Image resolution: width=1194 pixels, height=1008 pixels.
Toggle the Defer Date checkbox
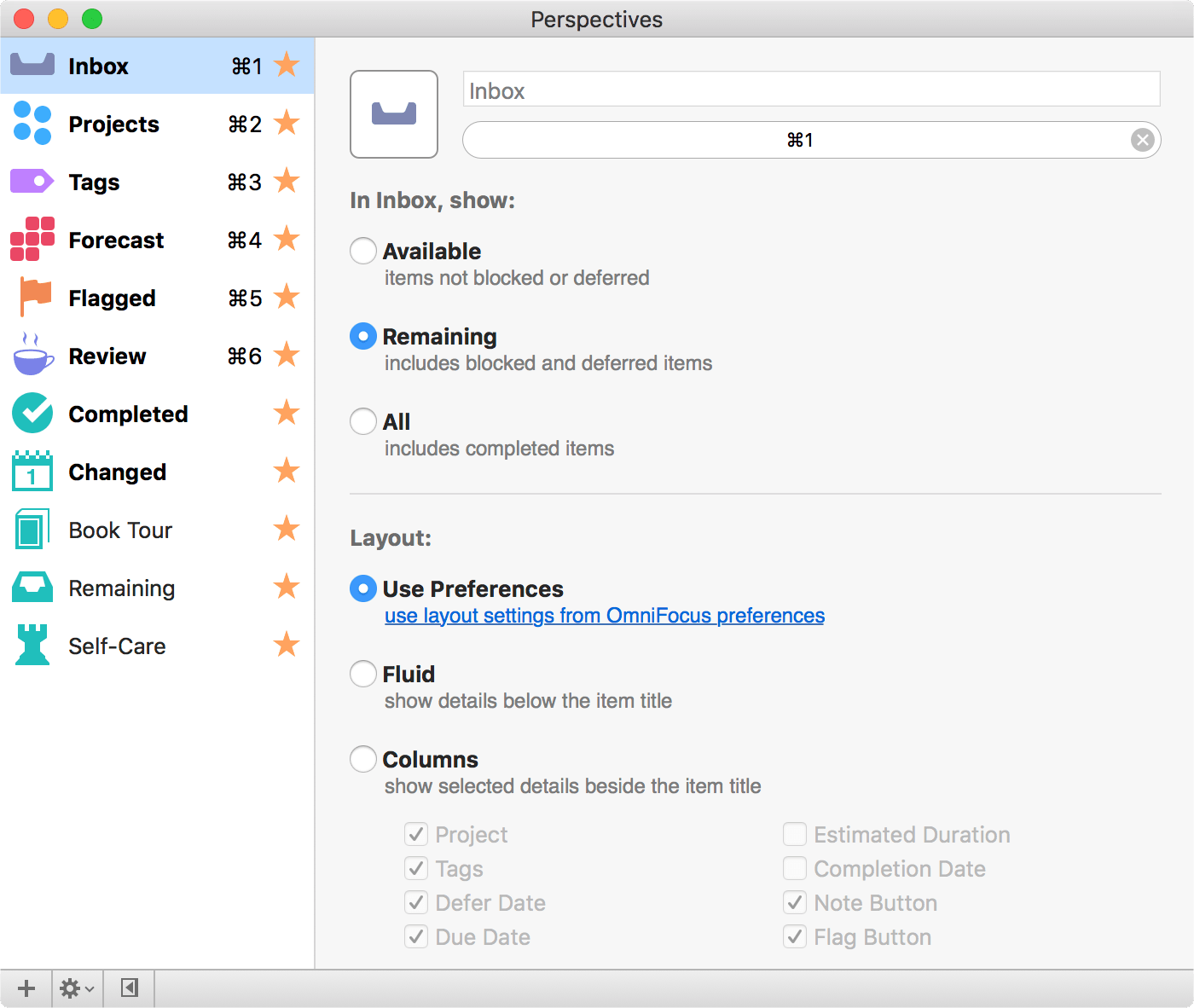pos(416,902)
